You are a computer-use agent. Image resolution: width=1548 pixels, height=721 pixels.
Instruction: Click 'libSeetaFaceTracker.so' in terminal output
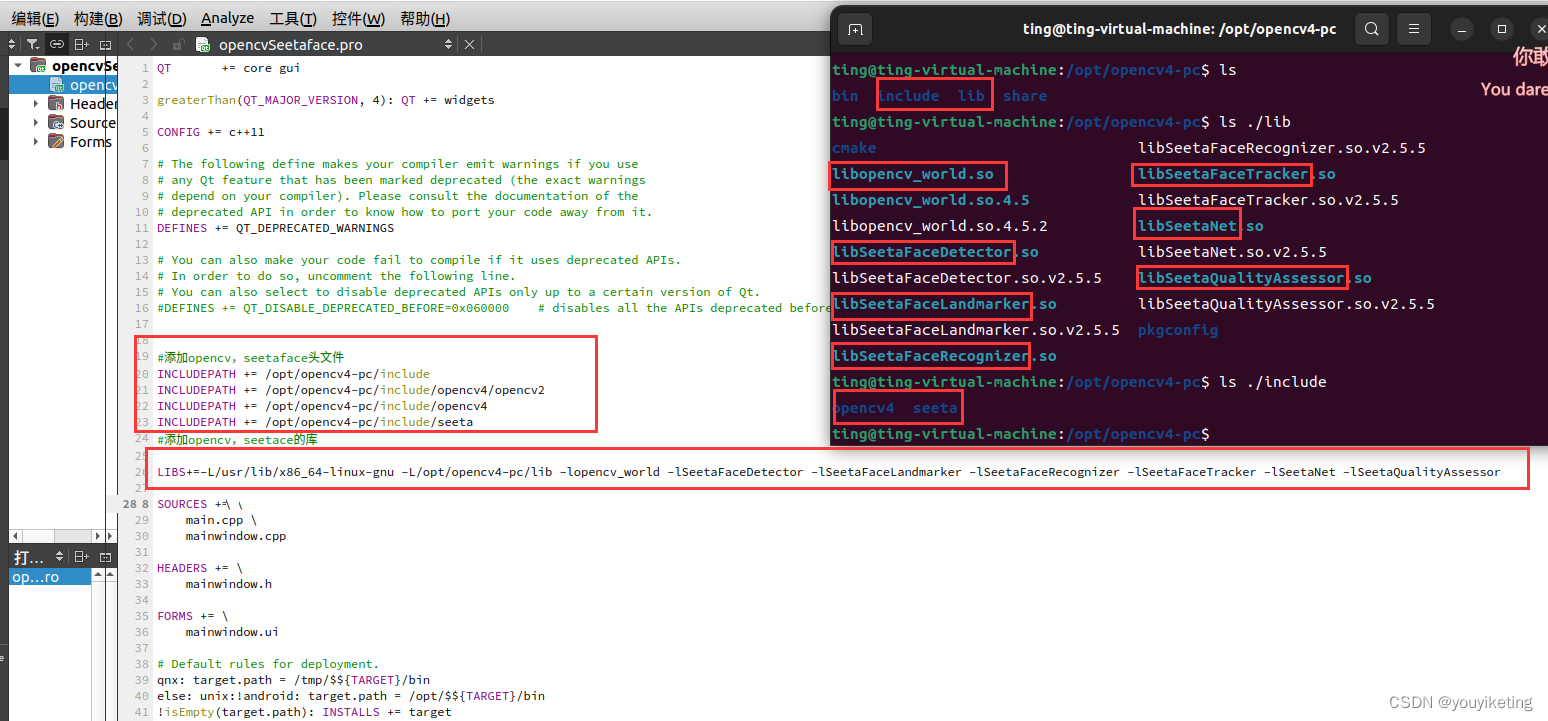pos(1236,174)
